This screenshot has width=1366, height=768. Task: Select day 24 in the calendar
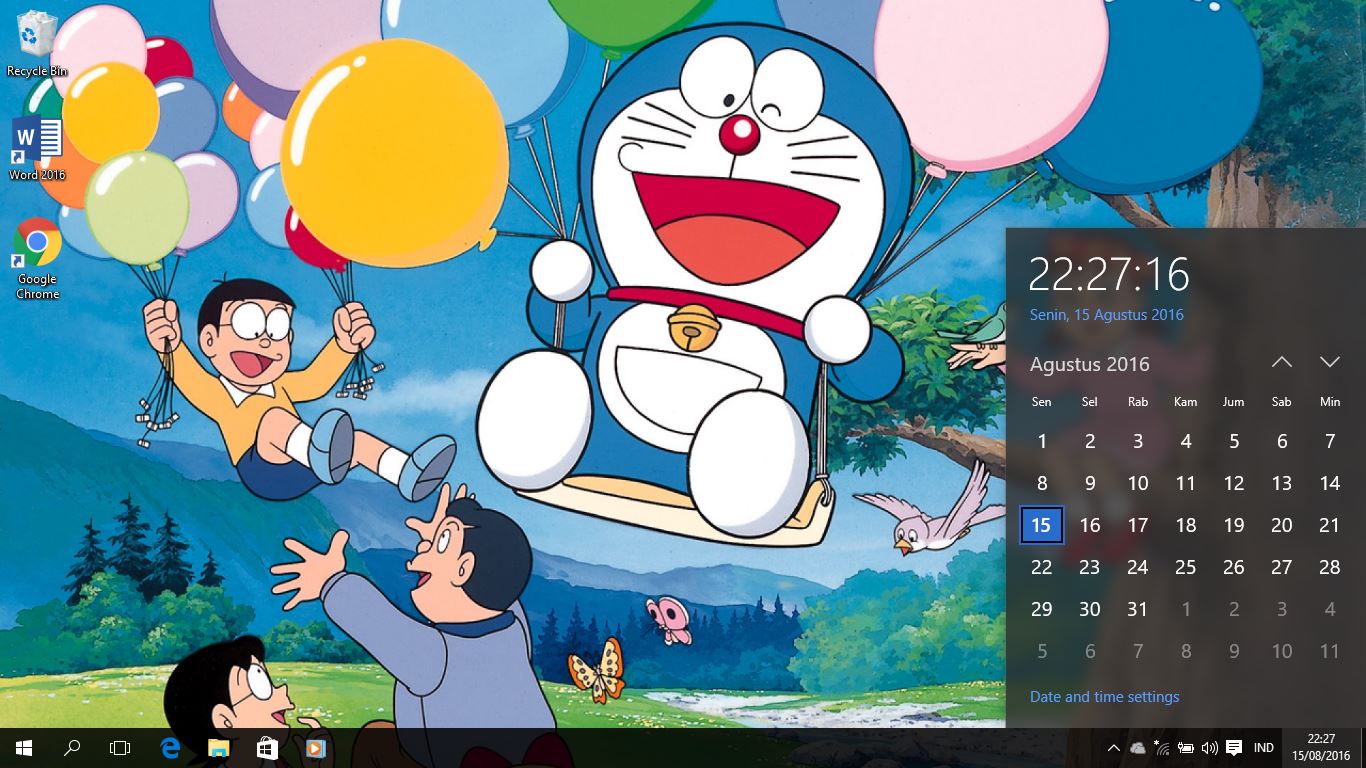click(1138, 567)
